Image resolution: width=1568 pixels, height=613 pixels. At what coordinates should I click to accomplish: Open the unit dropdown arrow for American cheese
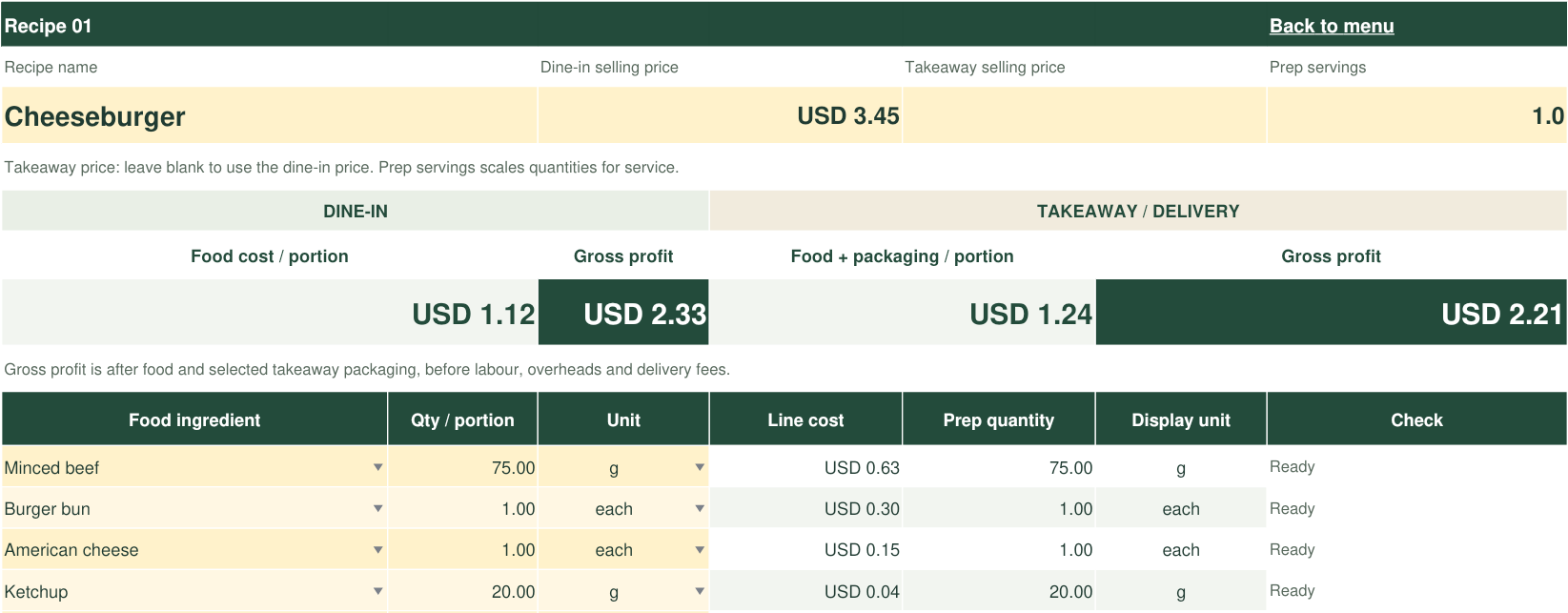[700, 549]
